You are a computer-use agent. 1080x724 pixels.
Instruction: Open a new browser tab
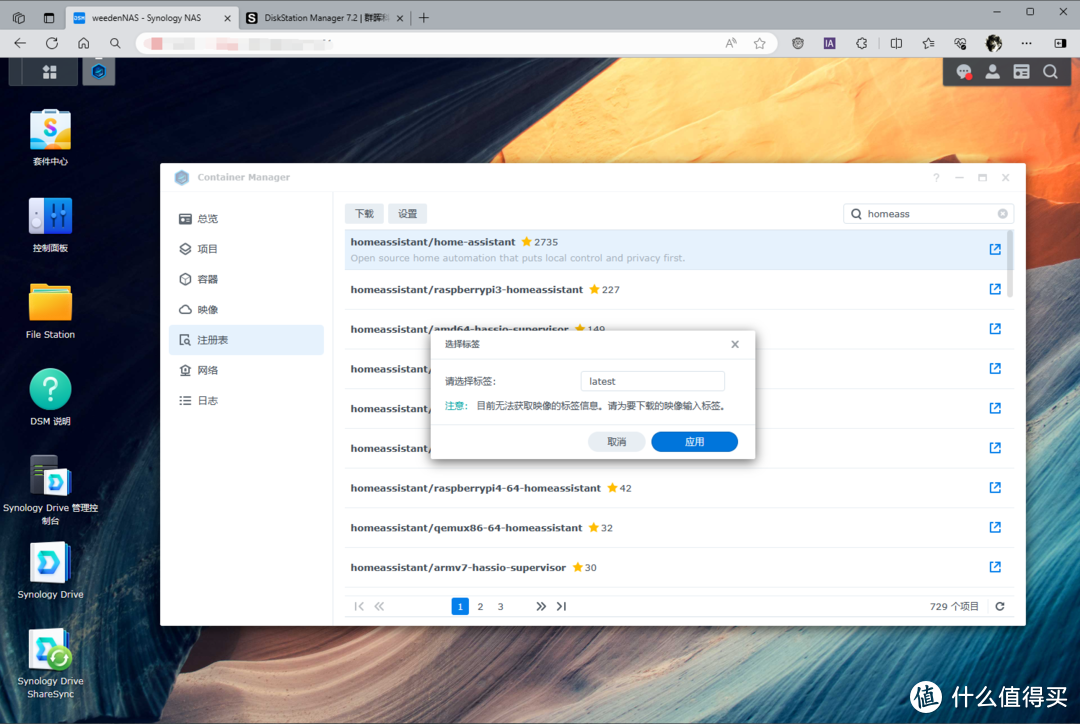coord(424,18)
